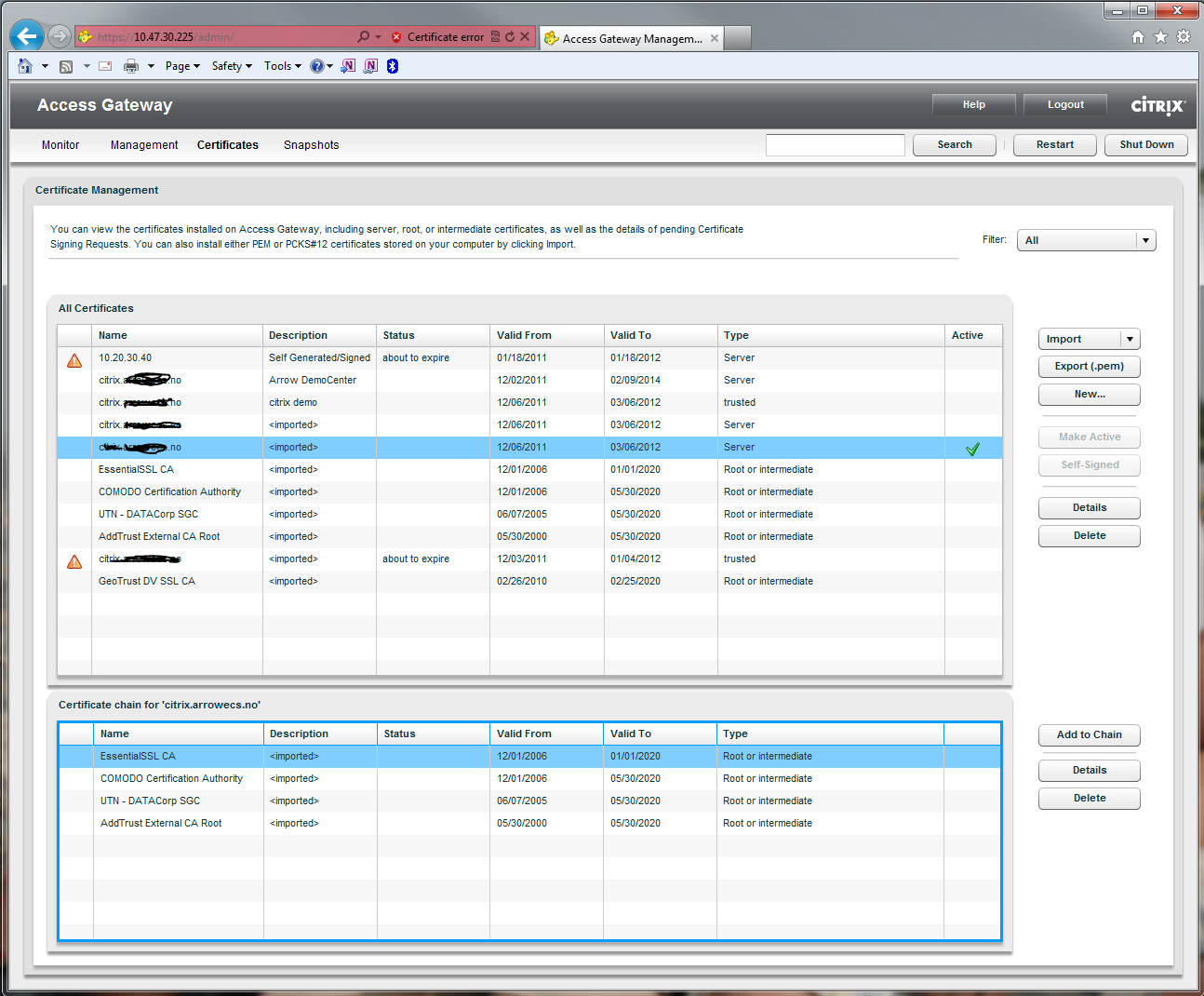Expand the Help icon dropdown arrow
The height and width of the screenshot is (996, 1204).
pos(329,66)
